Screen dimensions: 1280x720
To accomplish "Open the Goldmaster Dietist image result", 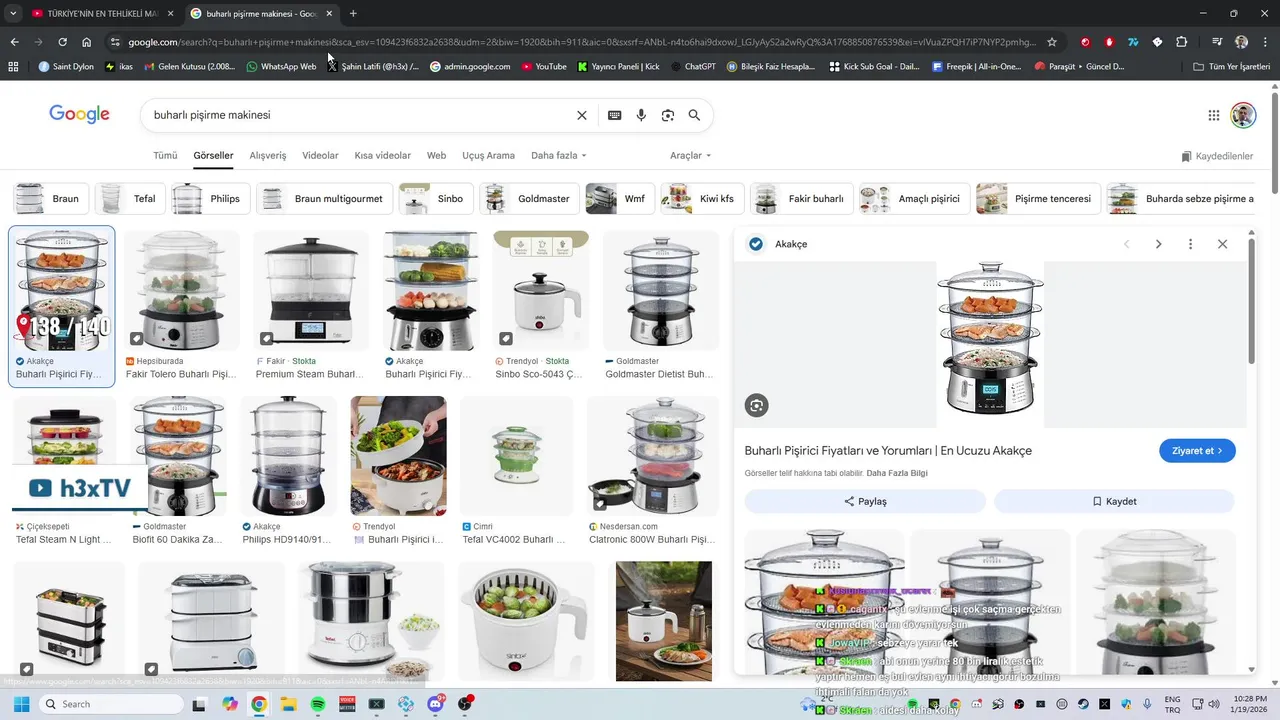I will coord(661,291).
